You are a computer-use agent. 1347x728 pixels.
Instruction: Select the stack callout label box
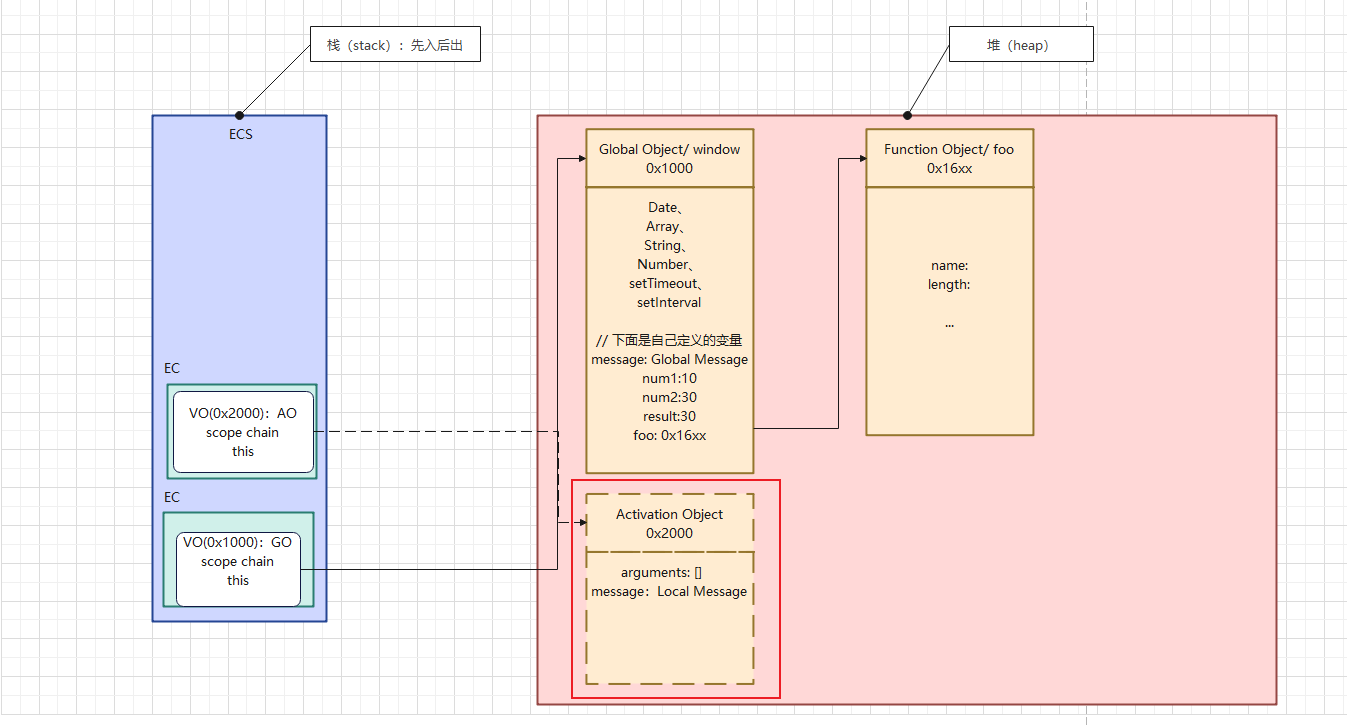[395, 46]
